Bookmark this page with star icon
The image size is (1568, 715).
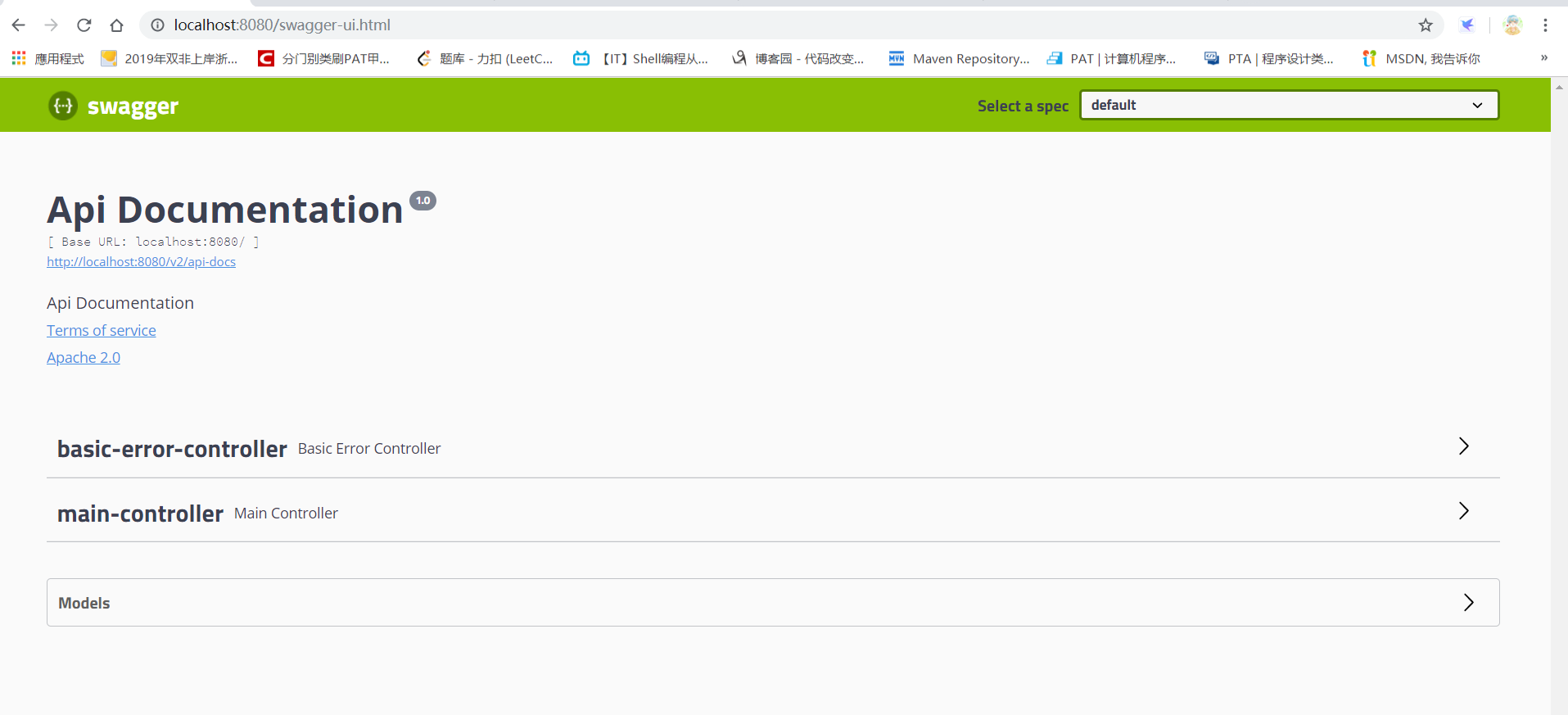click(1426, 25)
